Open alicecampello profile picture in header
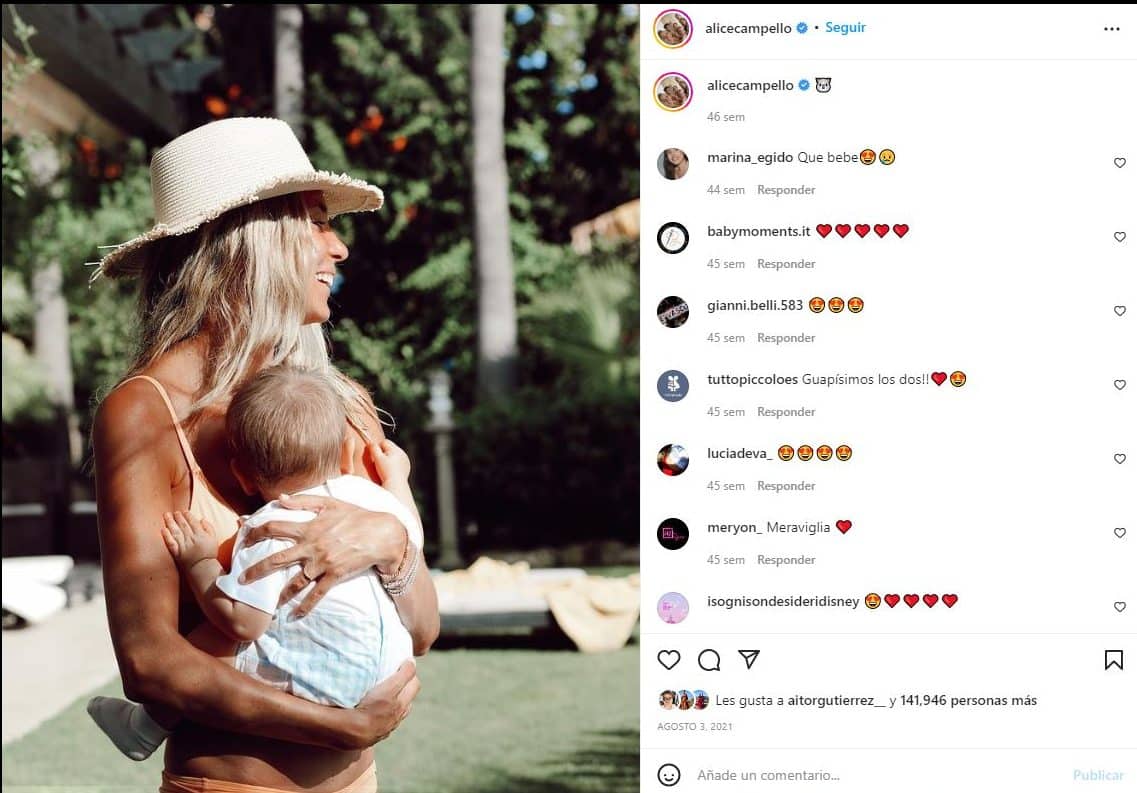The height and width of the screenshot is (793, 1137). click(673, 29)
